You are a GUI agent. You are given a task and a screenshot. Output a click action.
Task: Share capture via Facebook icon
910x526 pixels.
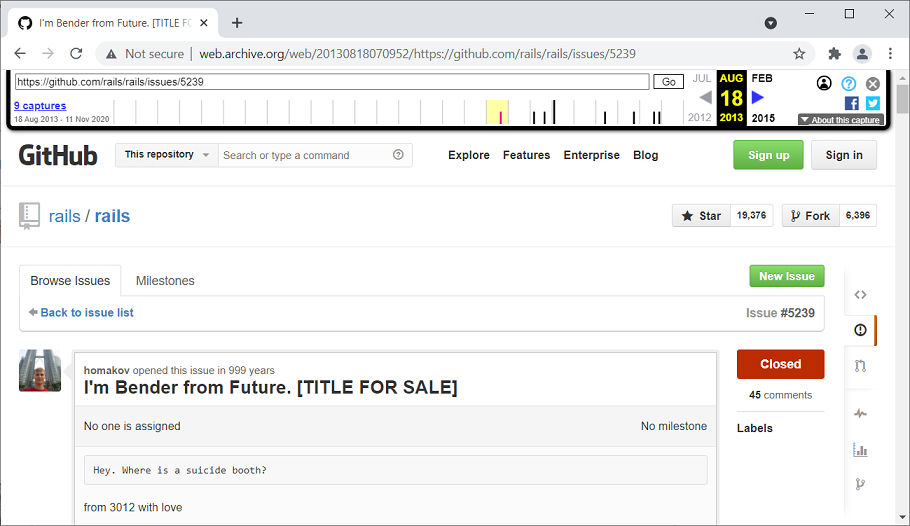(x=852, y=103)
